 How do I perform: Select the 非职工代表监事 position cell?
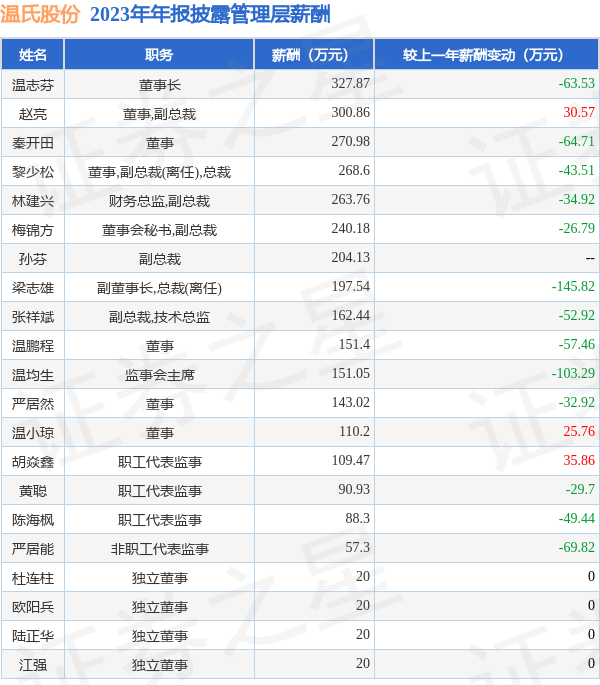click(x=159, y=548)
